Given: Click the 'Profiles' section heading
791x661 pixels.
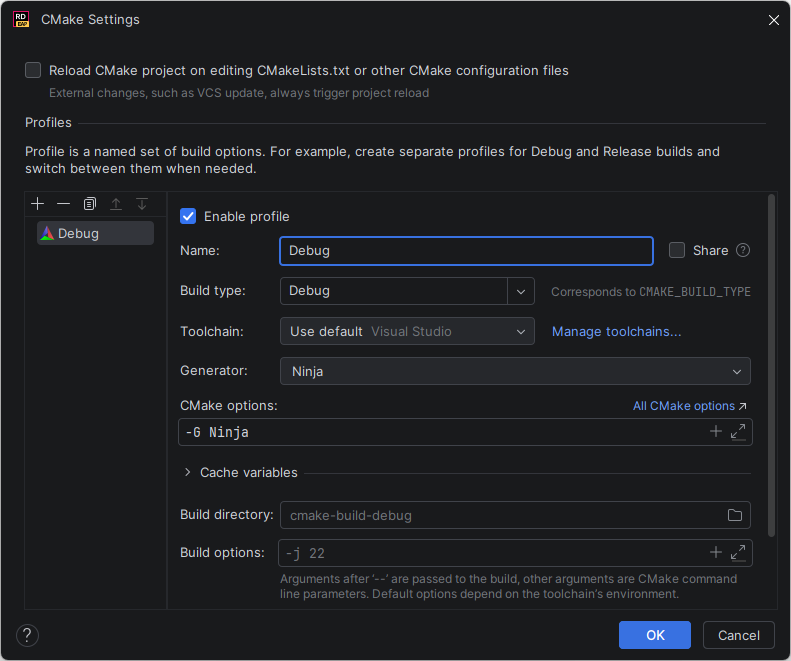Looking at the screenshot, I should 48,123.
